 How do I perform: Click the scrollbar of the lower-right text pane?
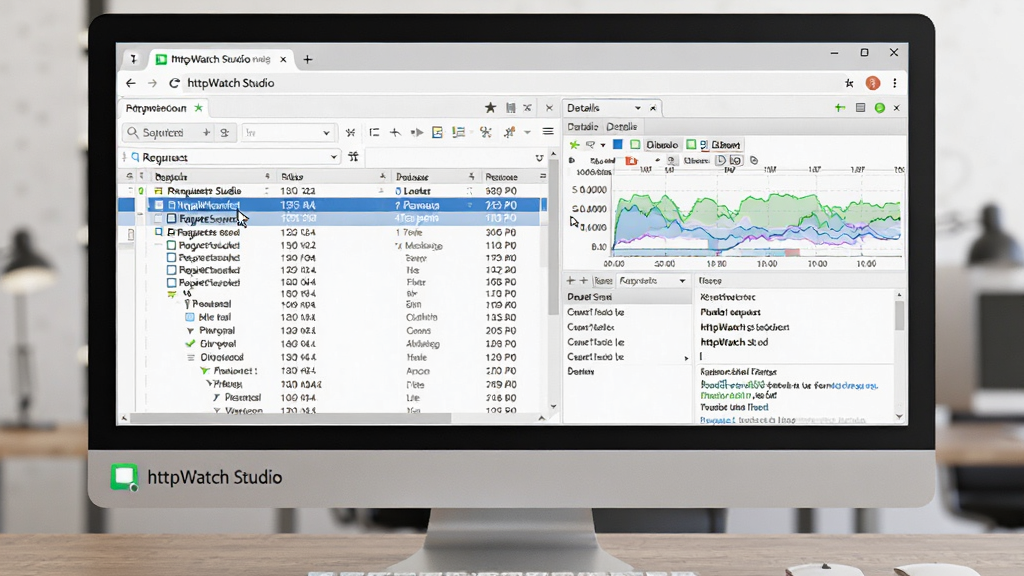click(899, 315)
